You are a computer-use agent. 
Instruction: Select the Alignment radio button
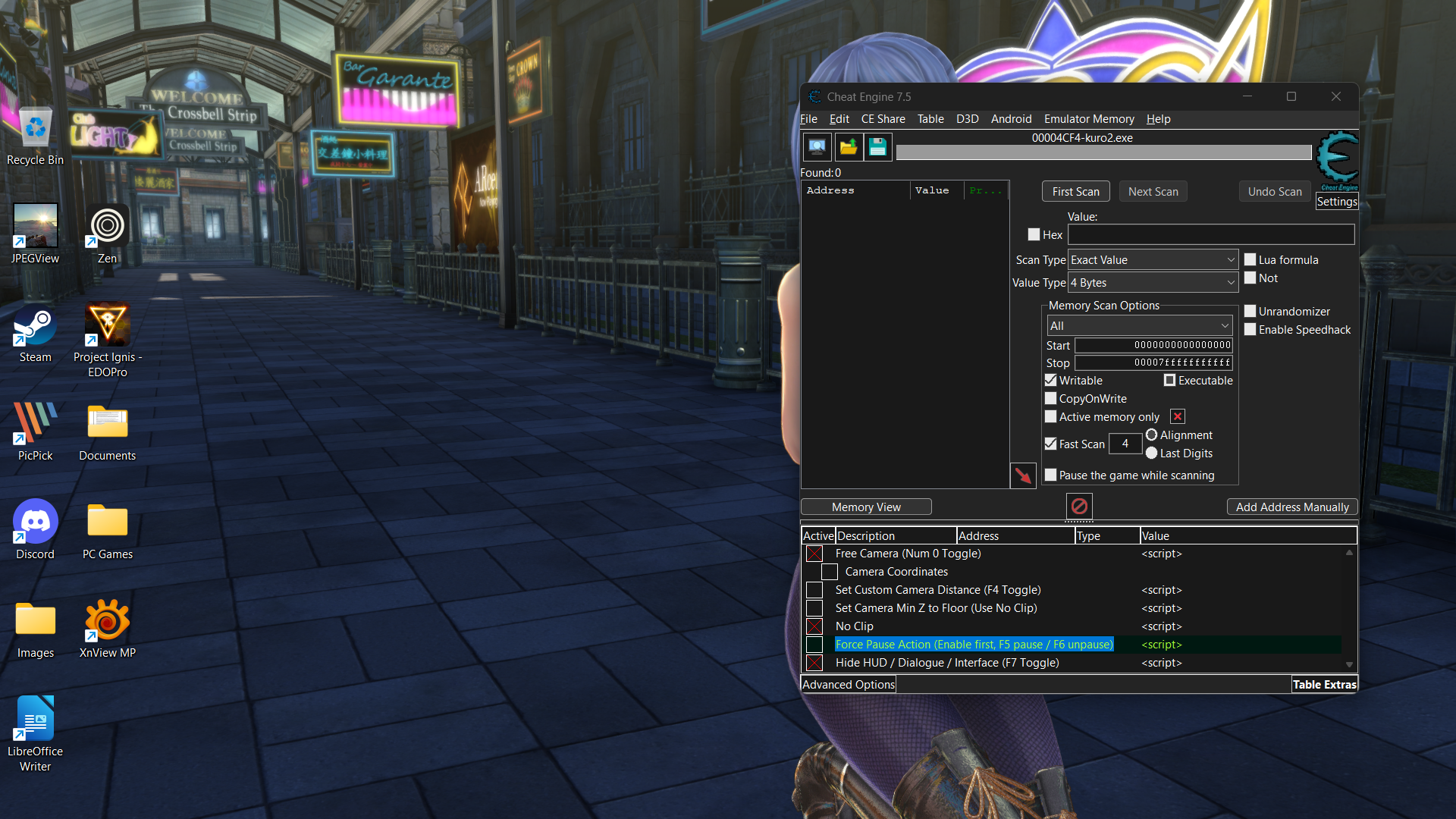1151,435
